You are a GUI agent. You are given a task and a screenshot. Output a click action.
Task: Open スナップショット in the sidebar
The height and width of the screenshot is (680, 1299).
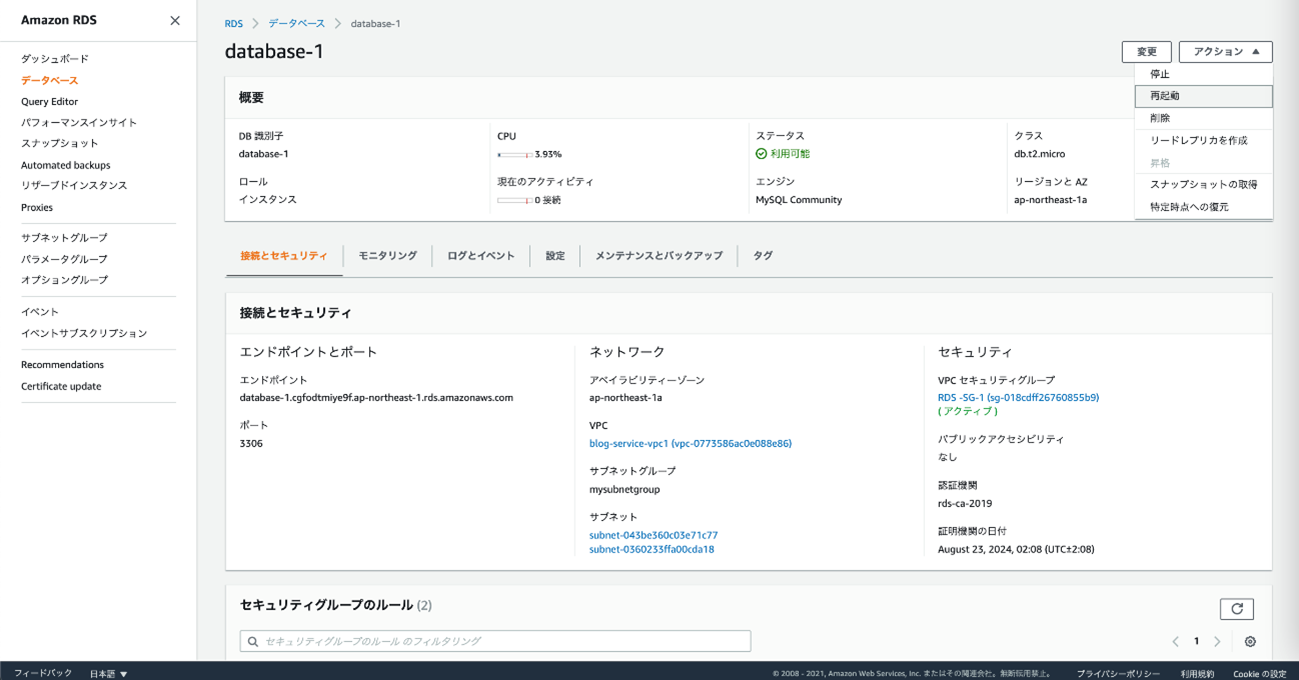[x=59, y=144]
